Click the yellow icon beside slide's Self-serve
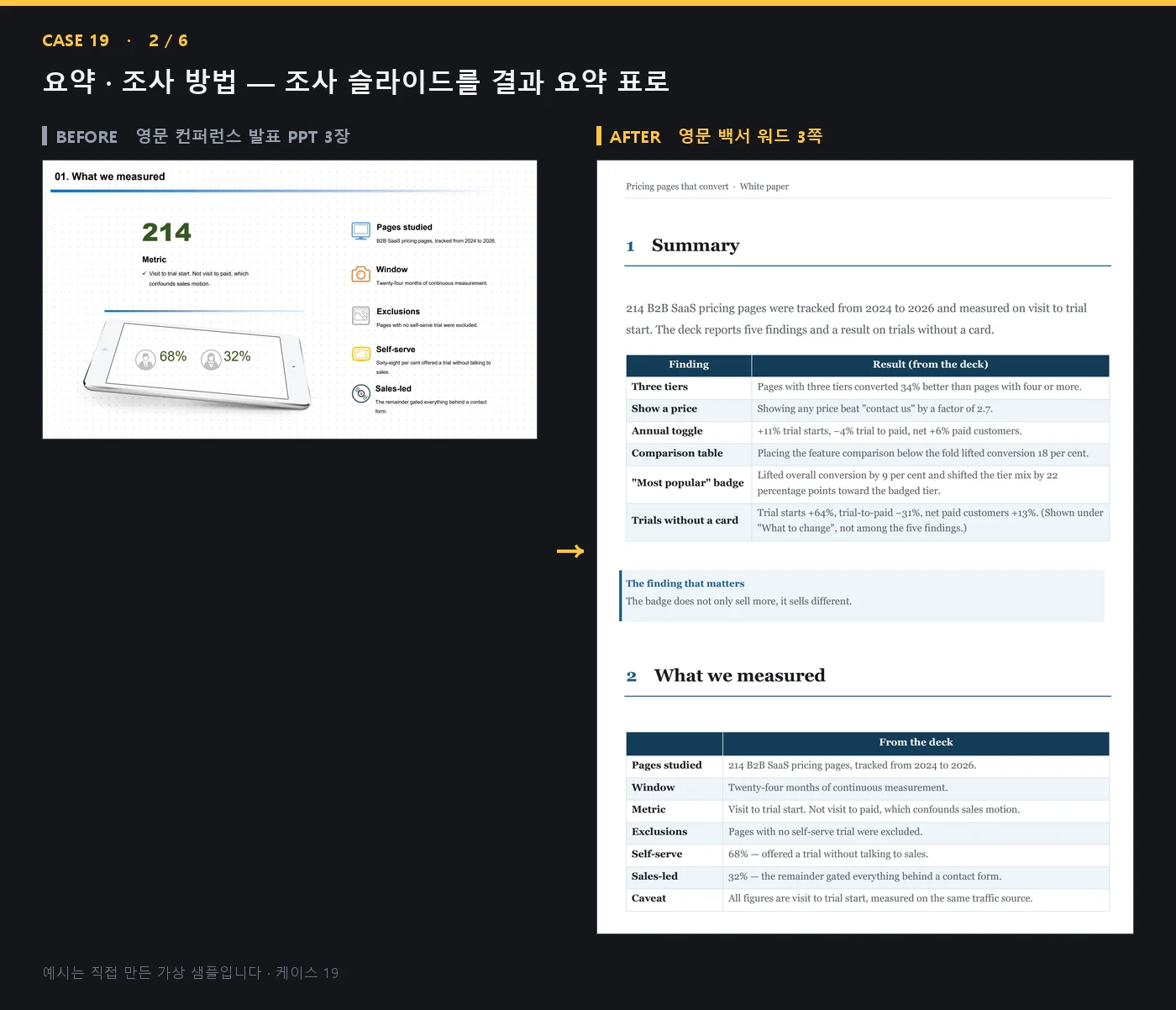The width and height of the screenshot is (1176, 1010). [361, 354]
